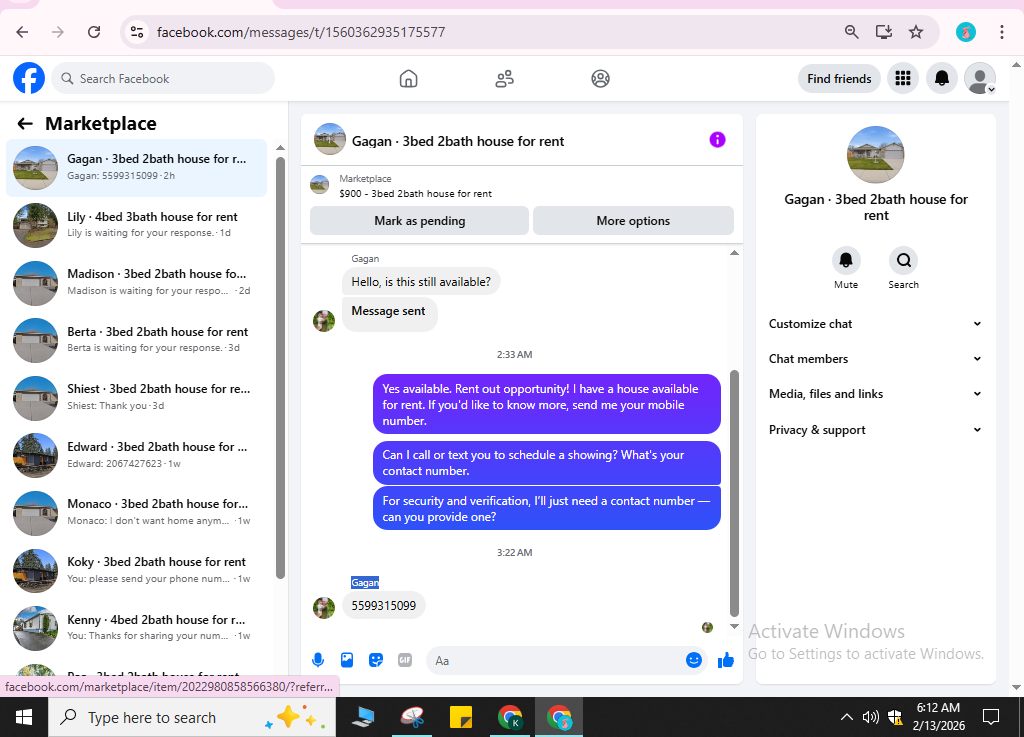Go back using the Marketplace back arrow
This screenshot has height=737, width=1024.
[25, 123]
